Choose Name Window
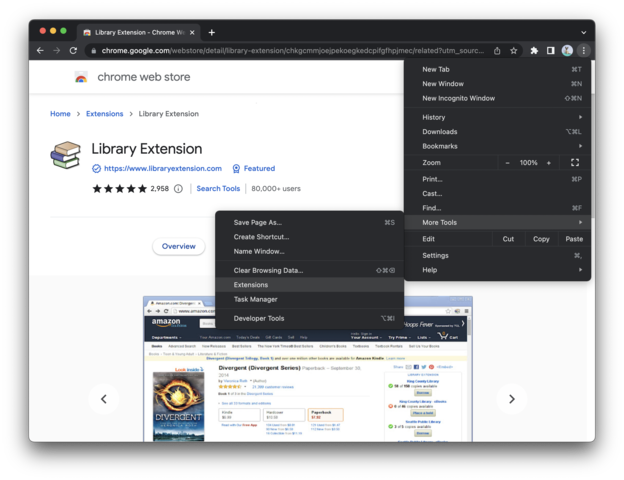The image size is (624, 480). click(310, 252)
